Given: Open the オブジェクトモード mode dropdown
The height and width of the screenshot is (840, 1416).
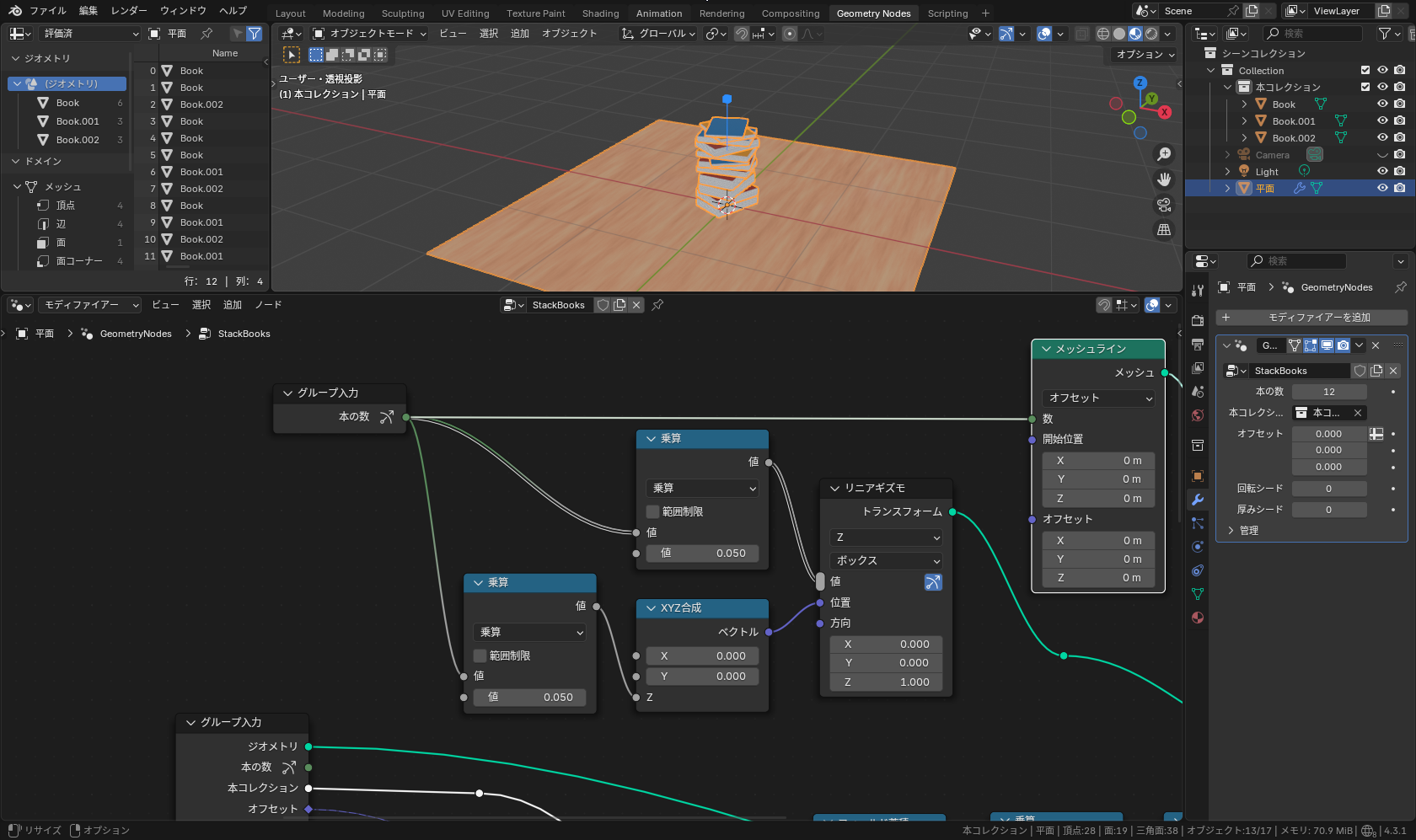Looking at the screenshot, I should point(369,34).
